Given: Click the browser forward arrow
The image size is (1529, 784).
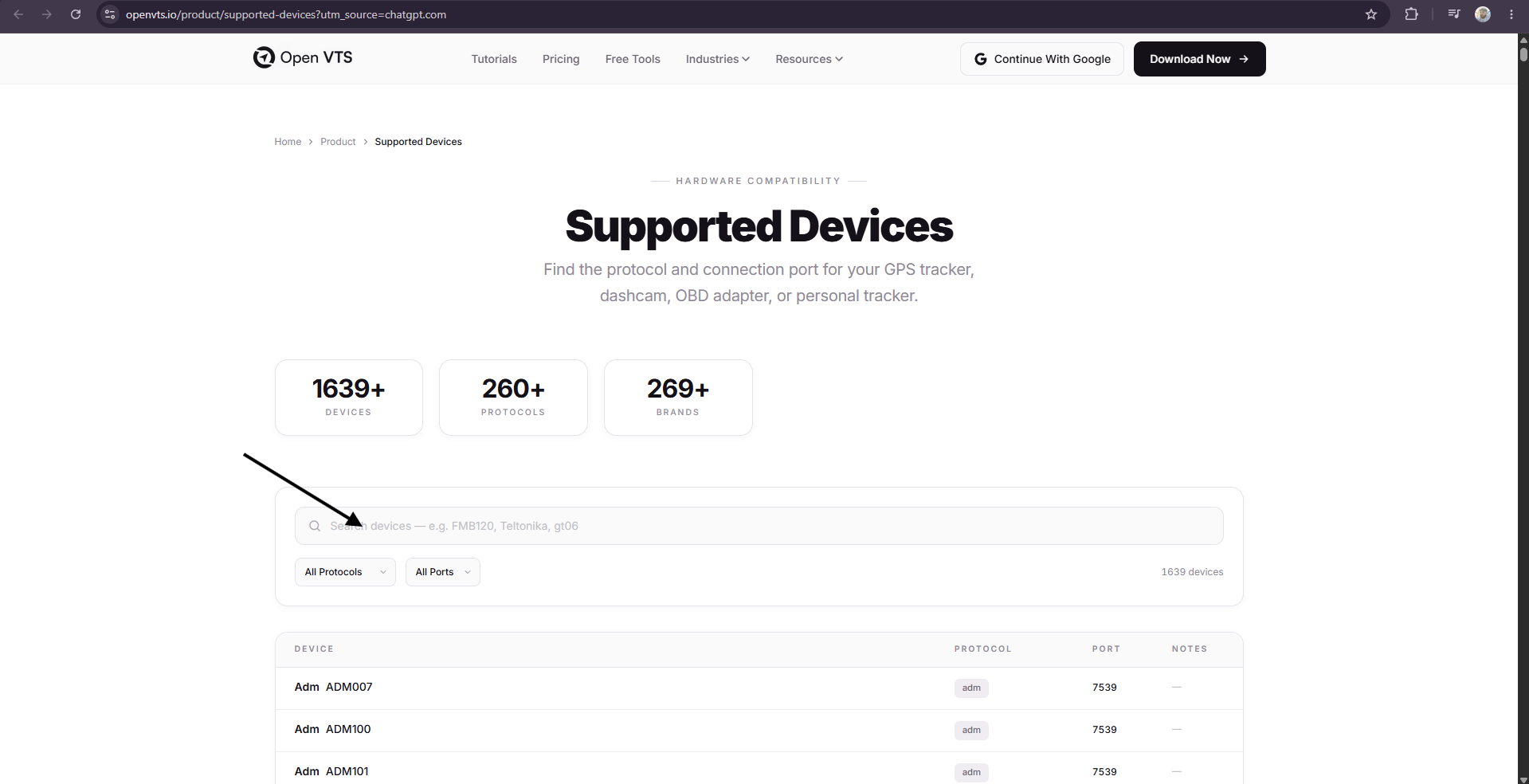Looking at the screenshot, I should [x=47, y=14].
